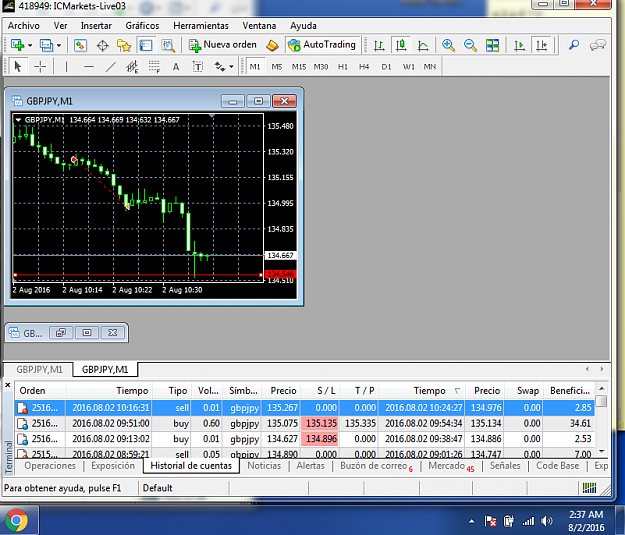The image size is (625, 535).
Task: Switch to the Operaciones tab
Action: pyautogui.click(x=50, y=466)
